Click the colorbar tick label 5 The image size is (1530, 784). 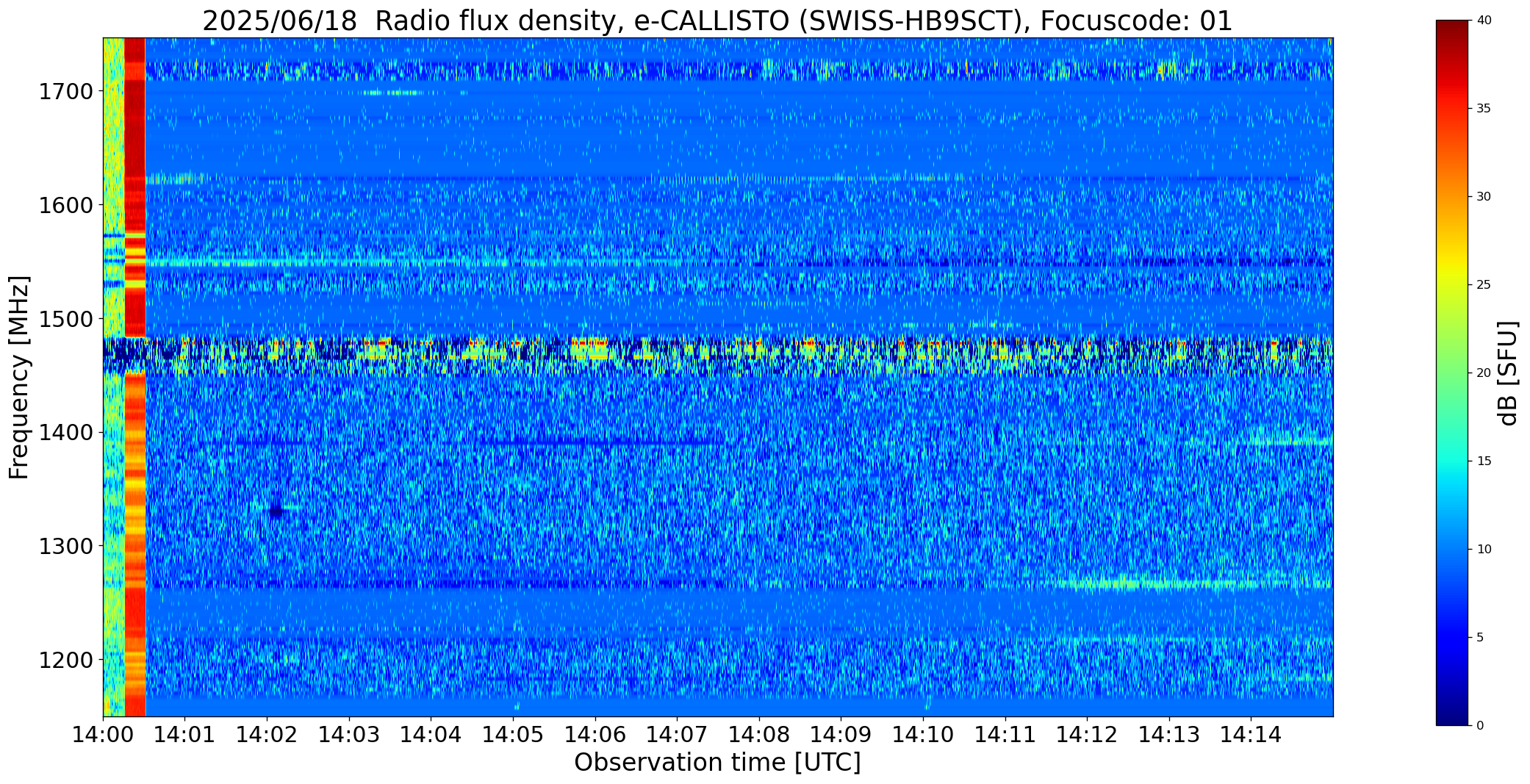(1480, 638)
